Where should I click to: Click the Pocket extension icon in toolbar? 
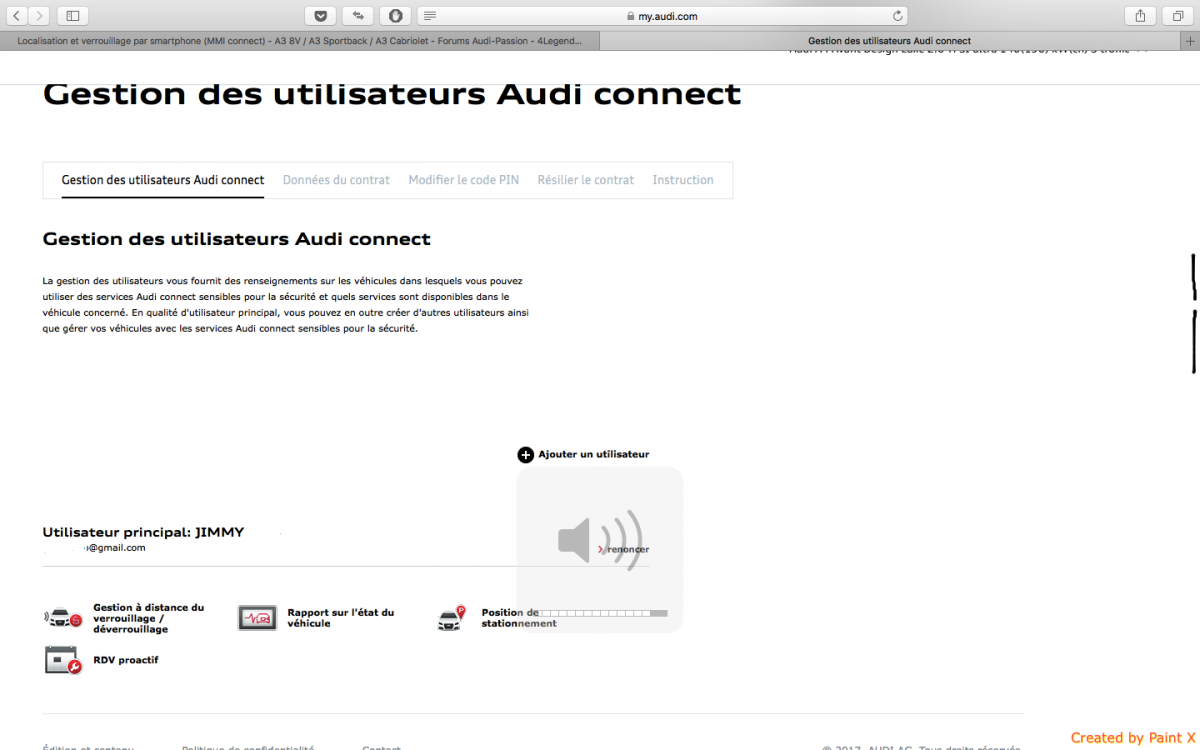320,15
